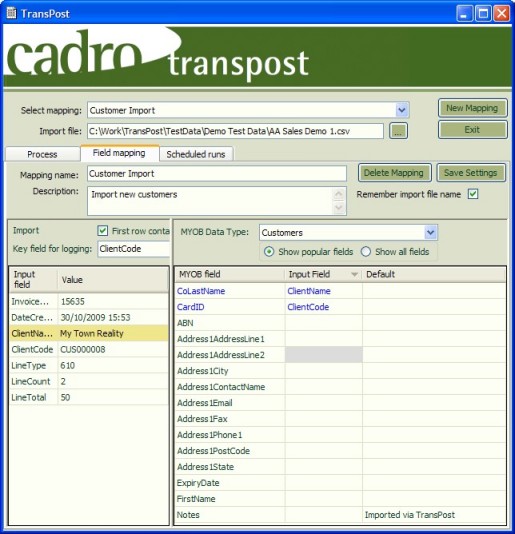Click the Key field for logging box
Viewport: 515px width, 534px height.
pyautogui.click(x=134, y=249)
